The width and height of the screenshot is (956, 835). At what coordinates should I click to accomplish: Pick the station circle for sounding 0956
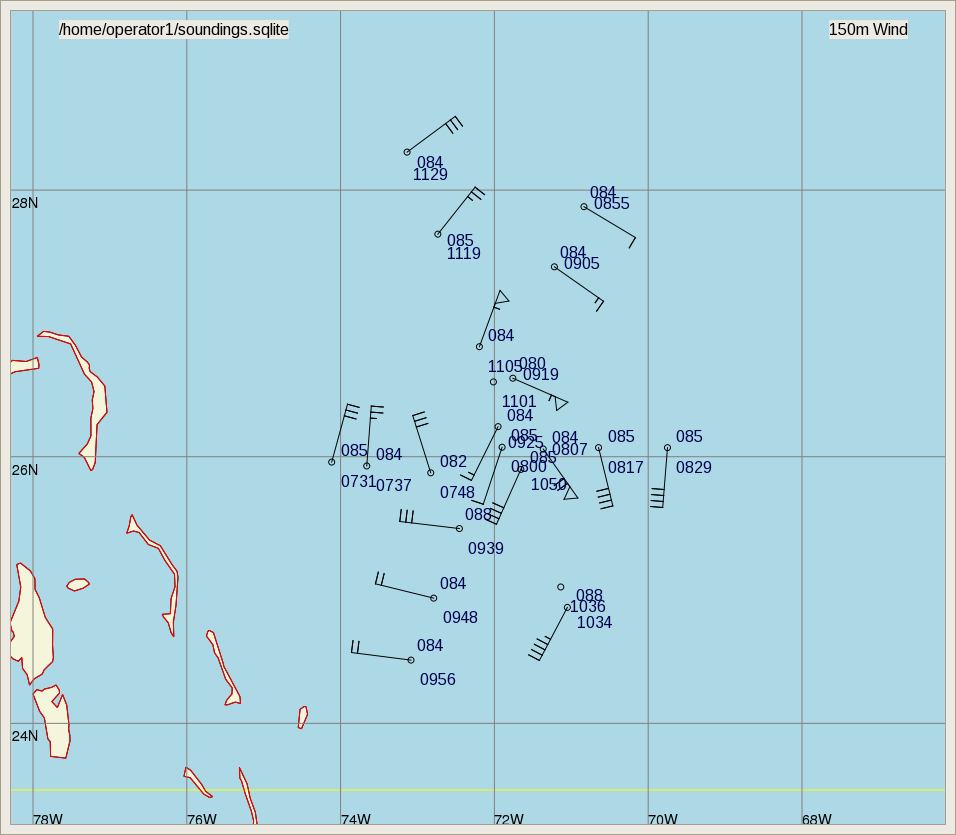pos(411,660)
